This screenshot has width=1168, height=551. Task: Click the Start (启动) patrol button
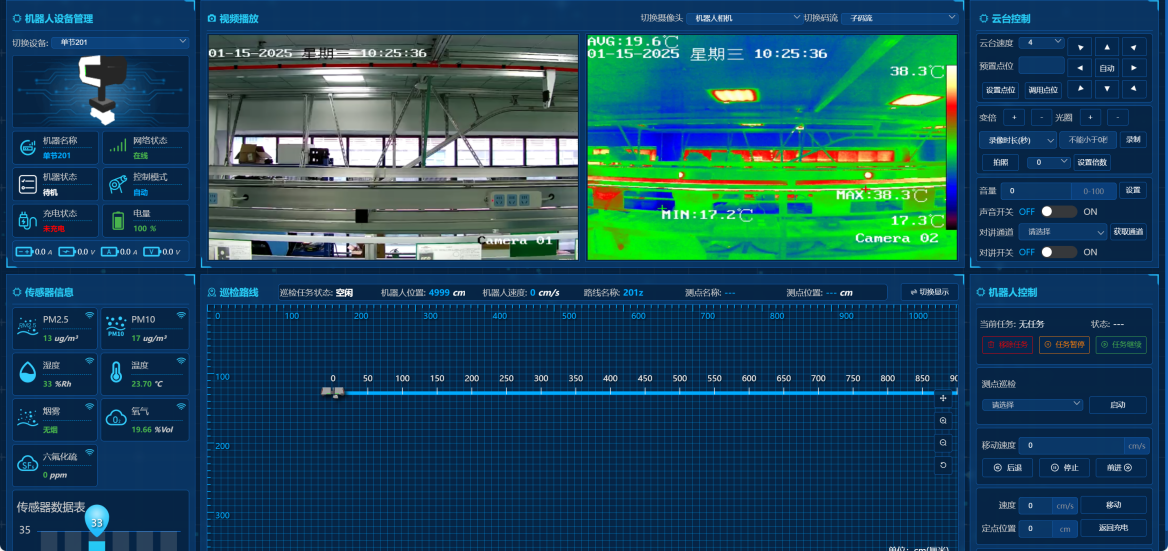coord(1117,404)
